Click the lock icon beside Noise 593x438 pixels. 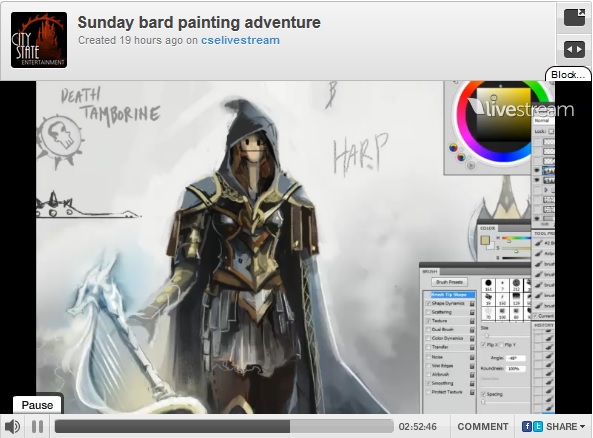click(472, 357)
